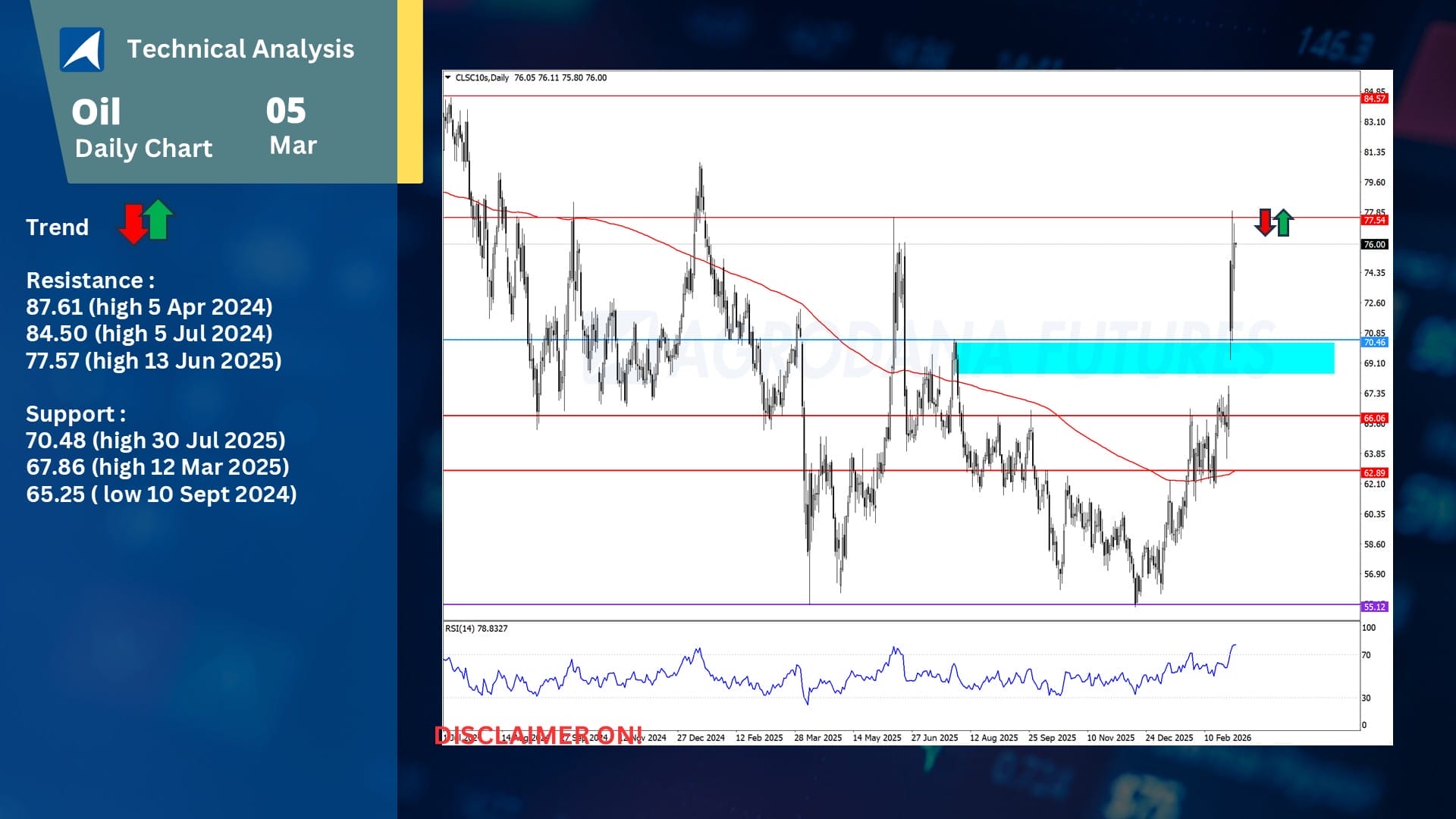
Task: Click the green up arrow on chart
Action: (x=1283, y=222)
